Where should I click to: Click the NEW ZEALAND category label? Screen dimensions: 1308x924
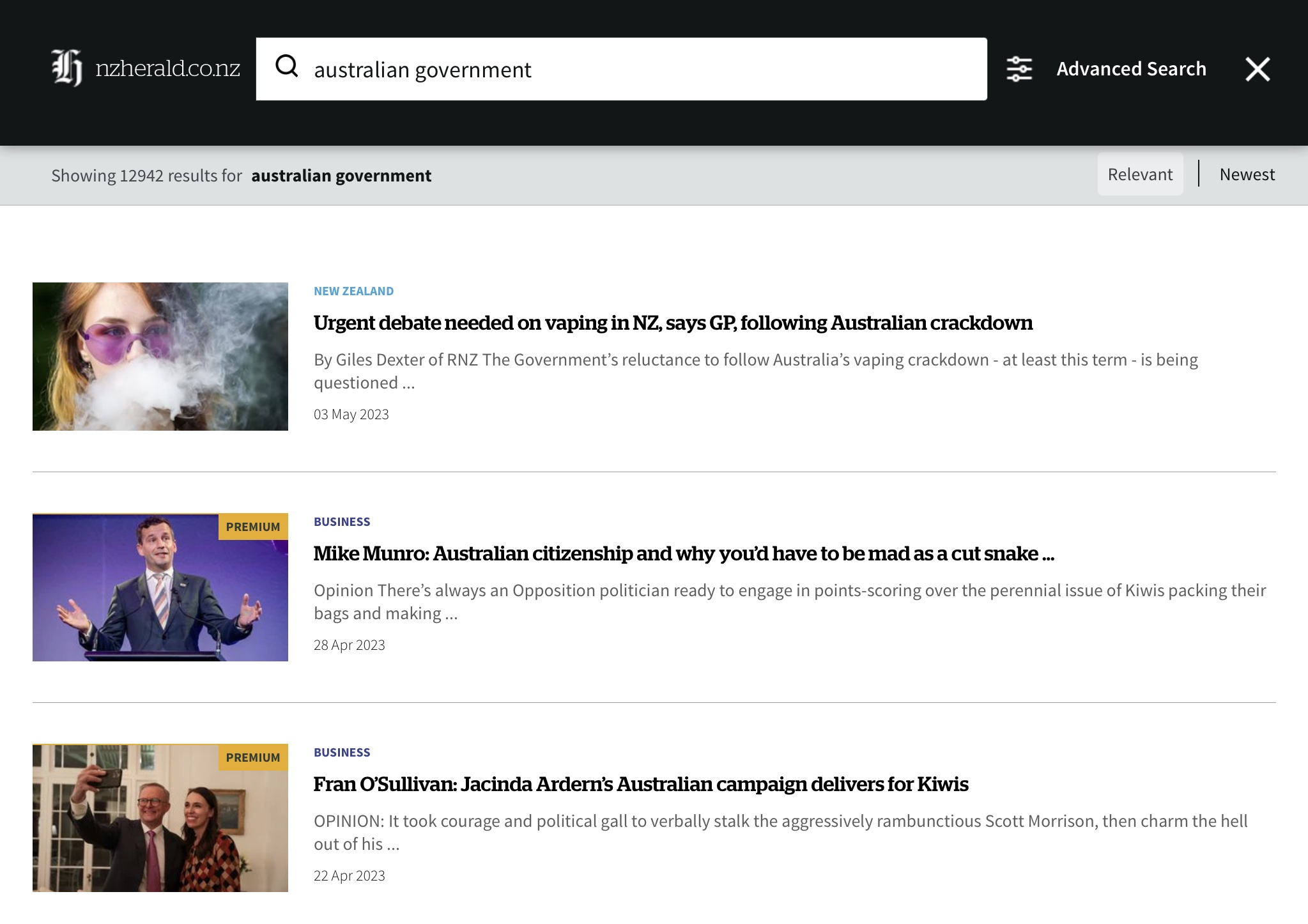(353, 291)
